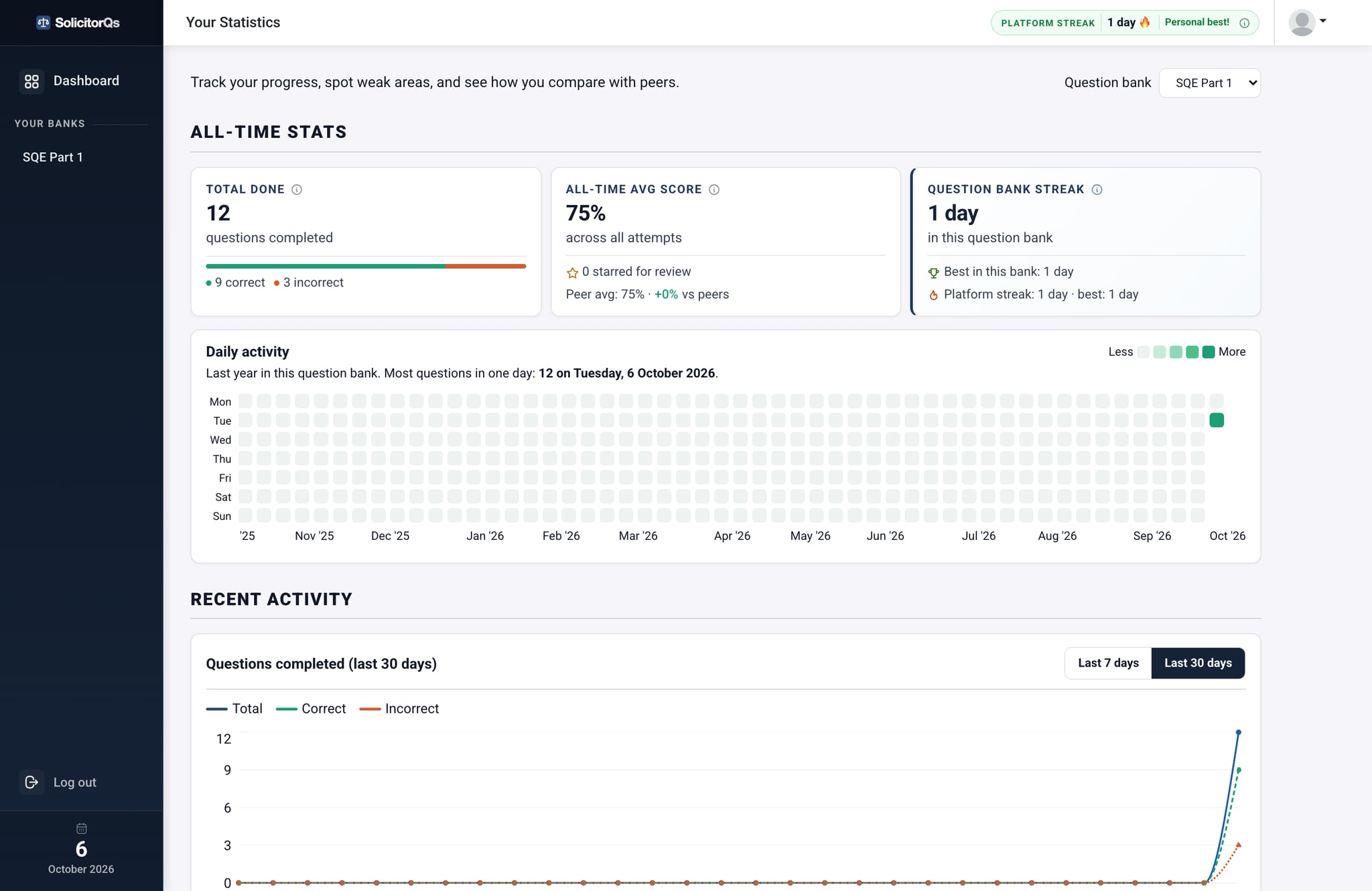The height and width of the screenshot is (891, 1372).
Task: Click the 'Oct '26' month label
Action: (1227, 536)
